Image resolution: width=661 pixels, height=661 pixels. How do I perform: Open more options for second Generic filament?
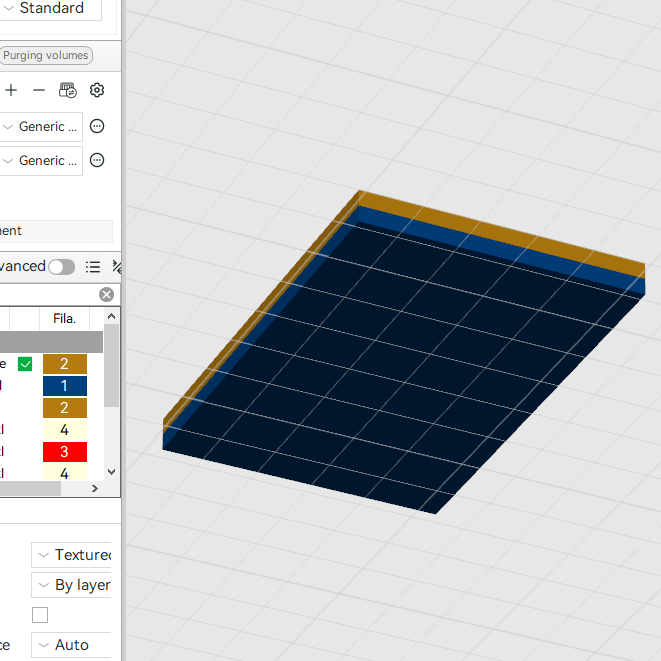point(97,160)
